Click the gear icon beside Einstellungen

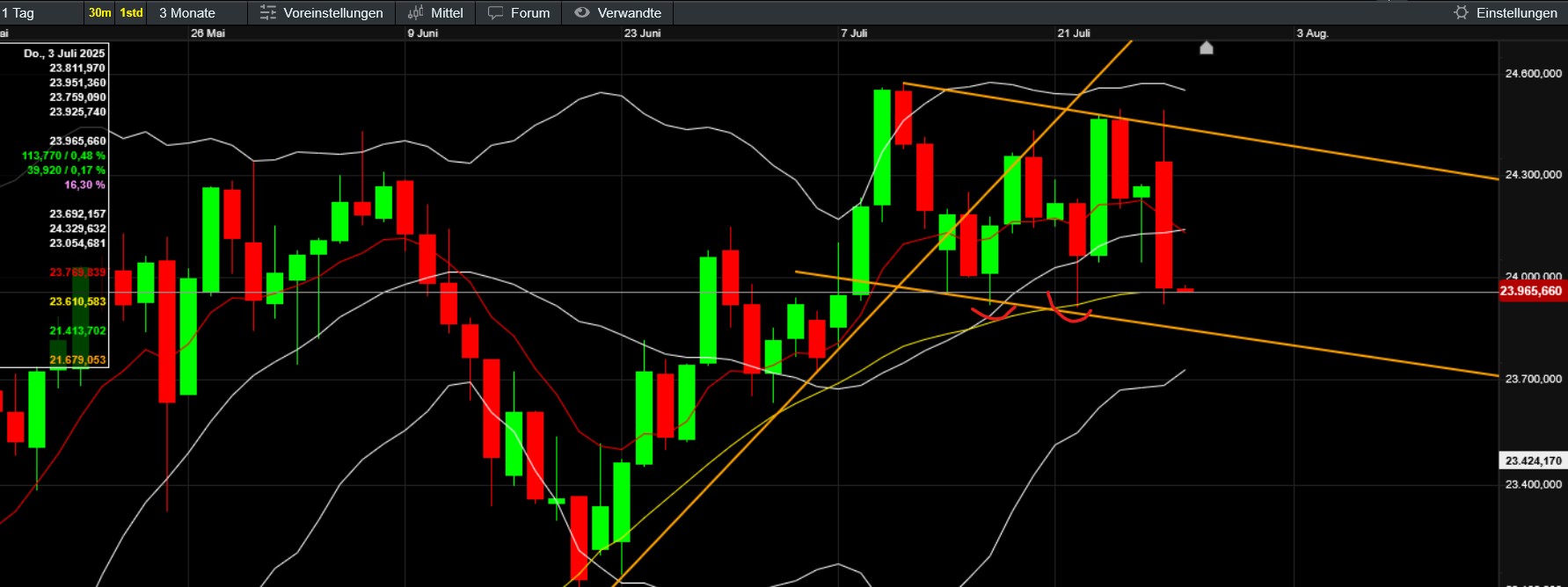coord(1462,12)
